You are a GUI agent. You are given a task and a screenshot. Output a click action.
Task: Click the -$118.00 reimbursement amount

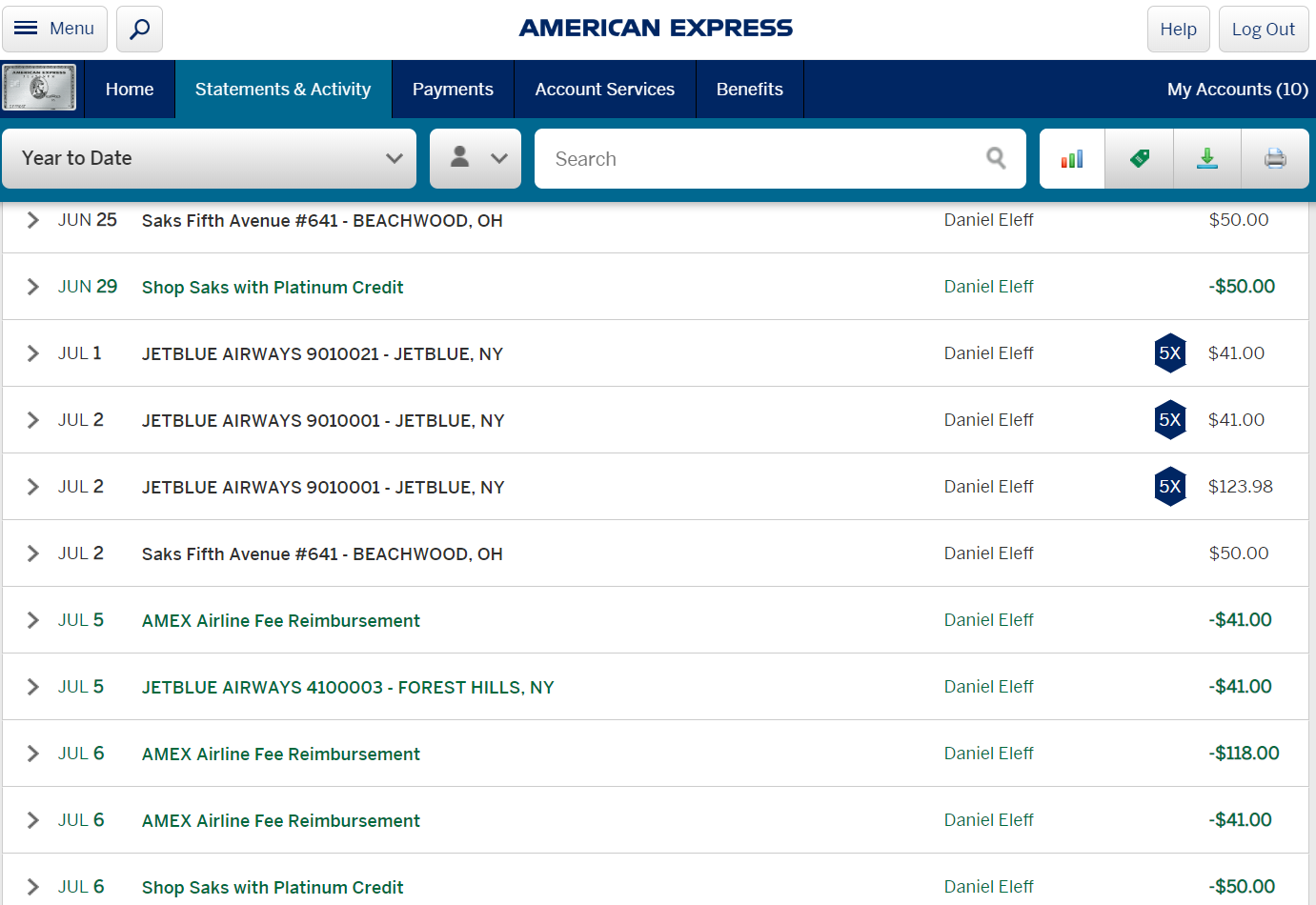(x=1244, y=754)
